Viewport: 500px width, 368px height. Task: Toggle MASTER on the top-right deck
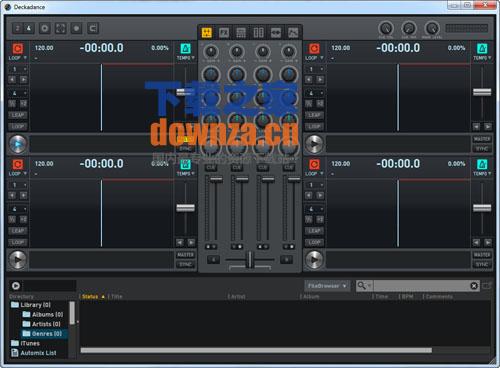click(482, 139)
